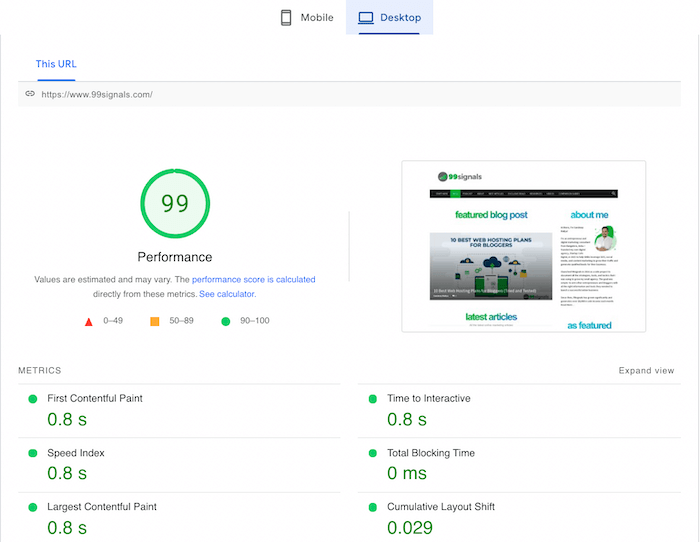This screenshot has height=542, width=700.
Task: Click the orange square 50–89 legend icon
Action: pyautogui.click(x=155, y=321)
